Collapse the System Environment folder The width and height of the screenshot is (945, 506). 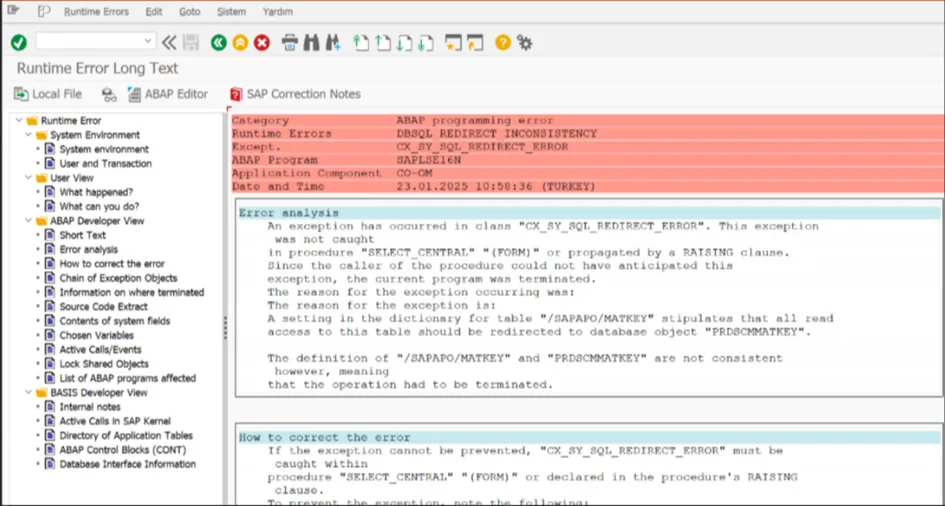click(x=28, y=135)
